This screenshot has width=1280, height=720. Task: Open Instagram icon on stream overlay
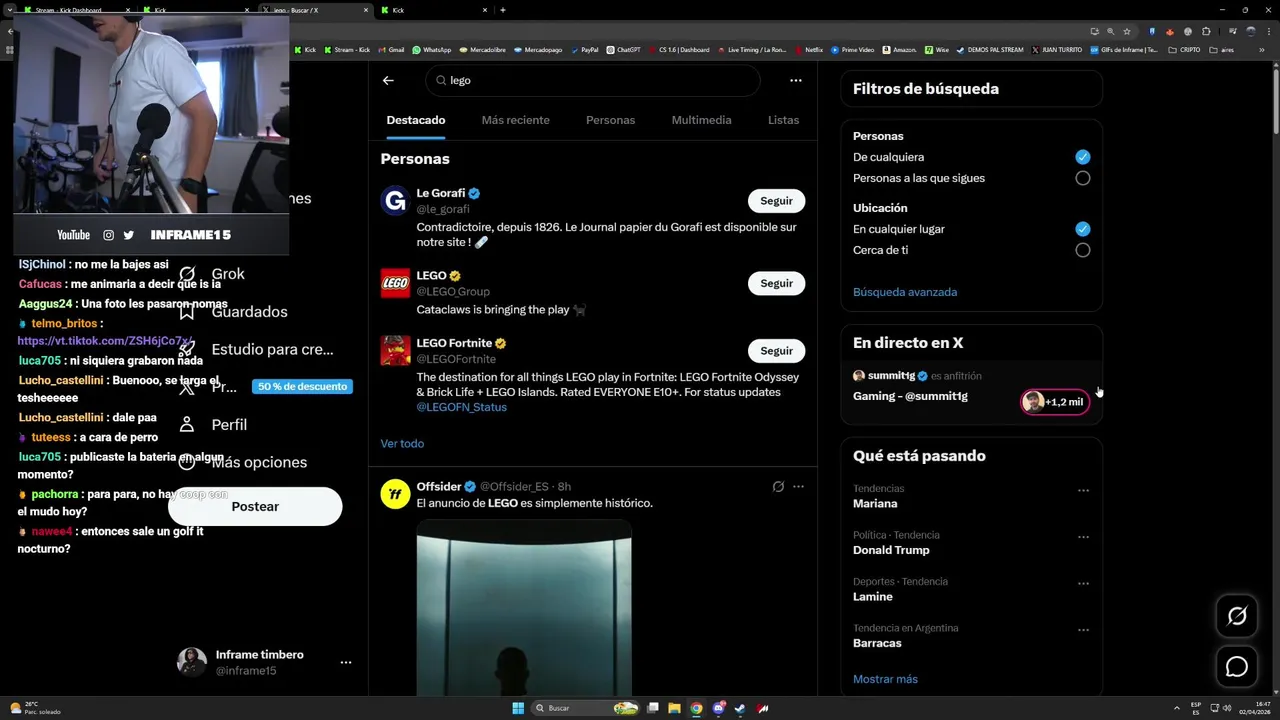tap(108, 235)
